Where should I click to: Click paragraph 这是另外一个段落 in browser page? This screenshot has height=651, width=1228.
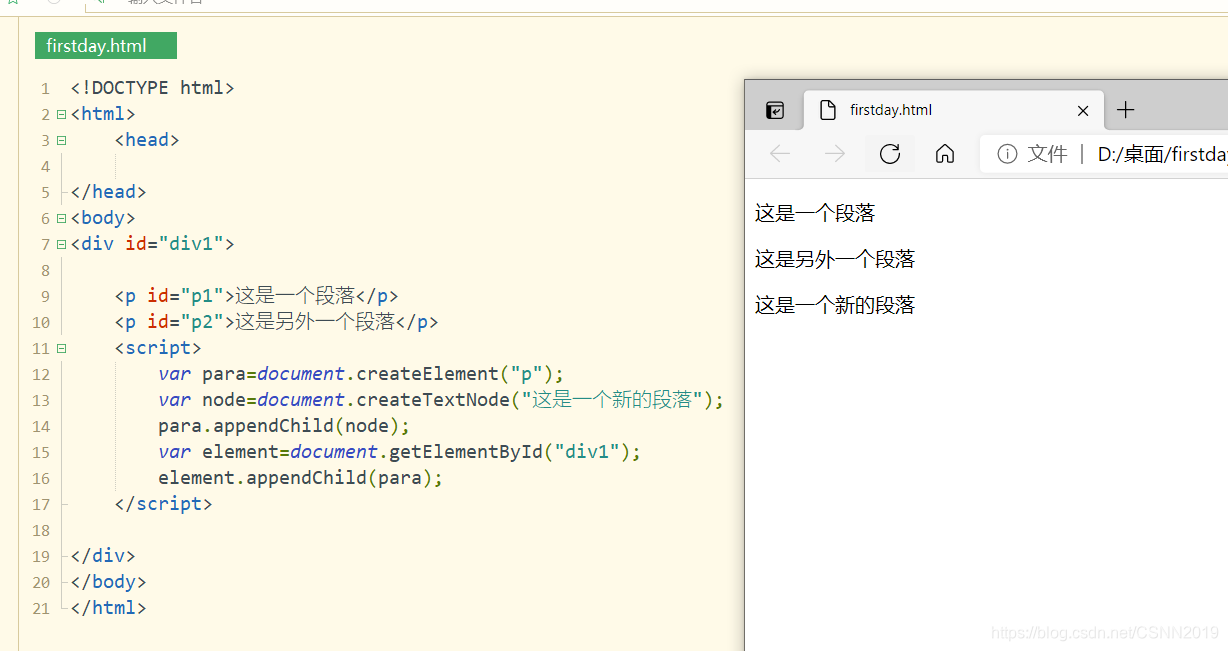[835, 259]
